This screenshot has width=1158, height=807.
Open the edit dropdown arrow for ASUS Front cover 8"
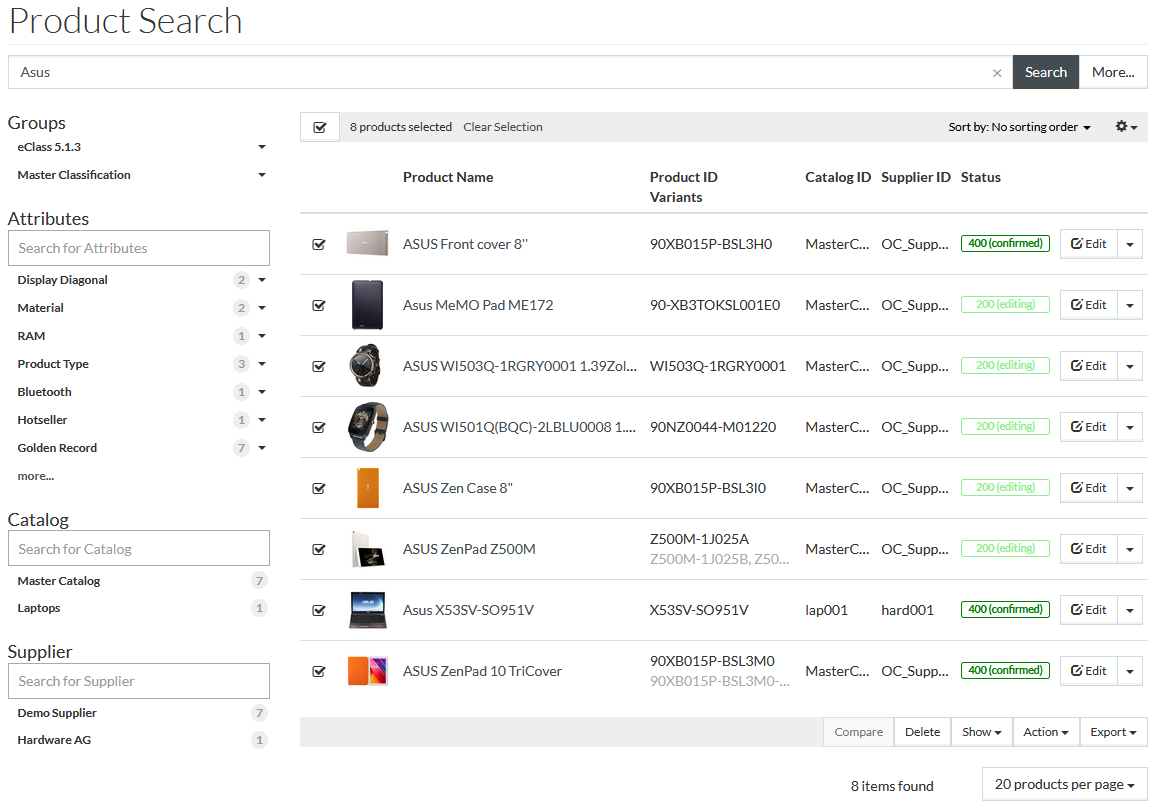coord(1130,244)
